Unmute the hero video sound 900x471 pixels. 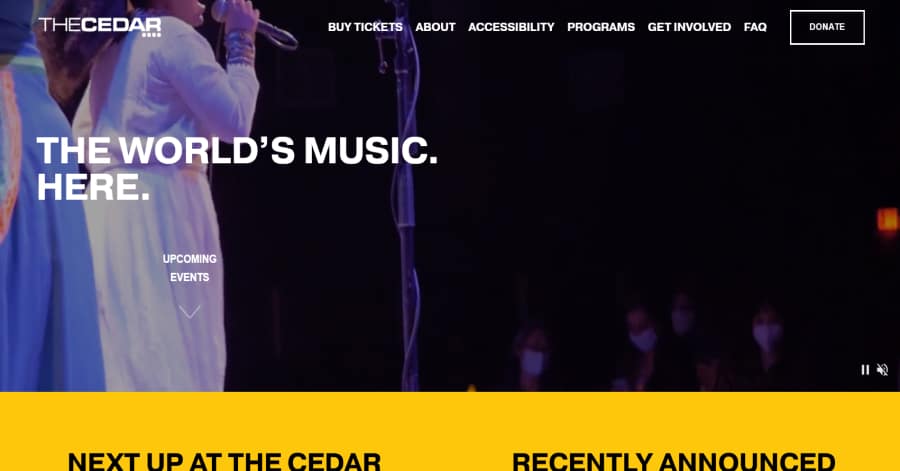(883, 370)
